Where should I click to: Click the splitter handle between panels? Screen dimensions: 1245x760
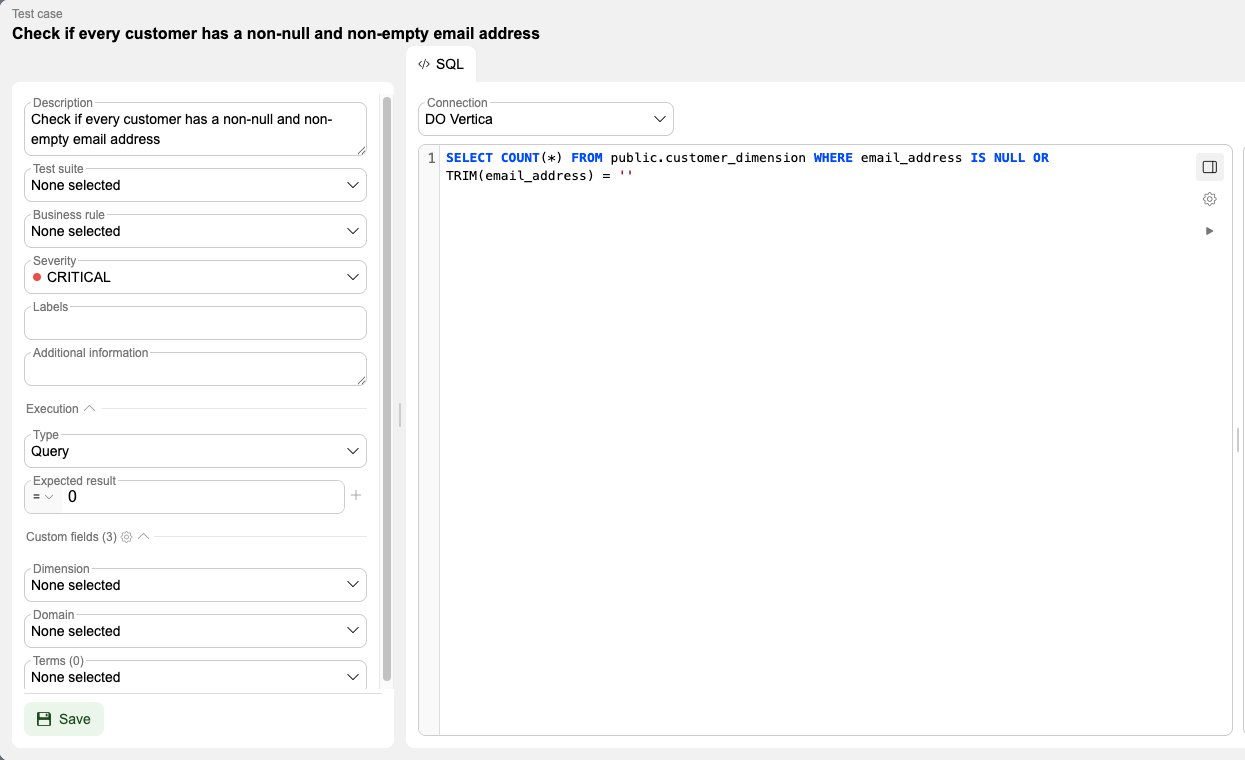(400, 415)
